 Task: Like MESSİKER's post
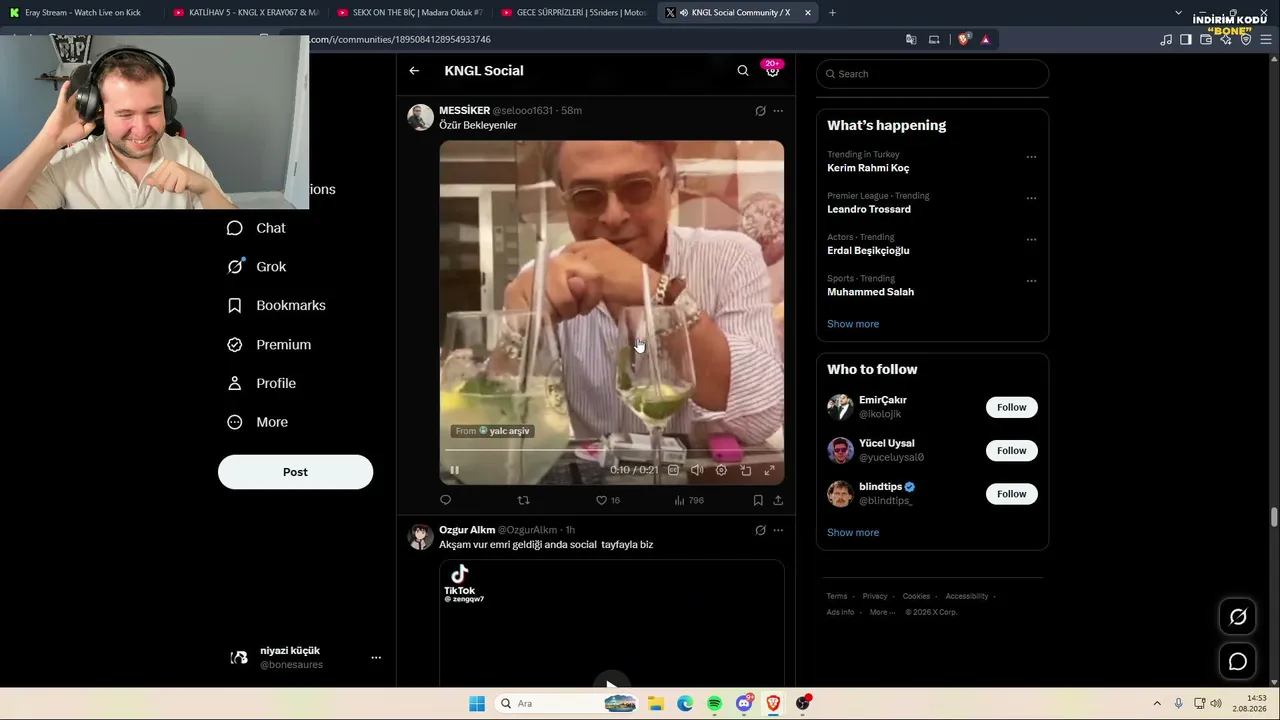coord(608,500)
